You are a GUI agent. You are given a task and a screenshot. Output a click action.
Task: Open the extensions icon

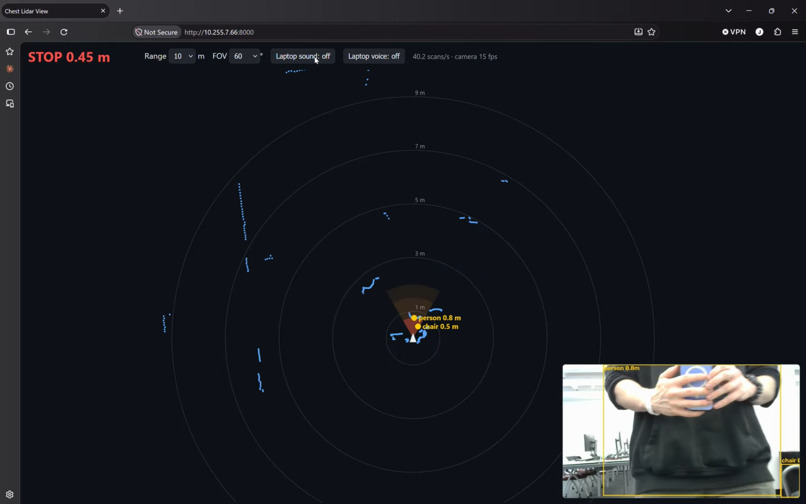(x=777, y=32)
